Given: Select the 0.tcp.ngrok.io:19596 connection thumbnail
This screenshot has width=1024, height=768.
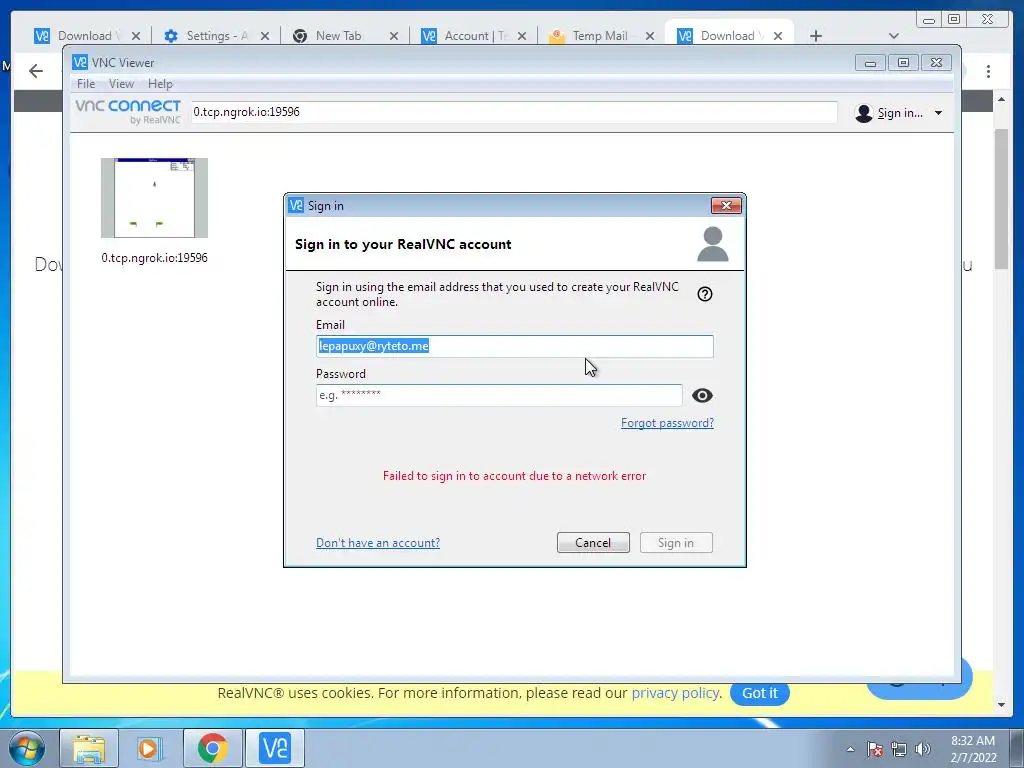Looking at the screenshot, I should 154,198.
